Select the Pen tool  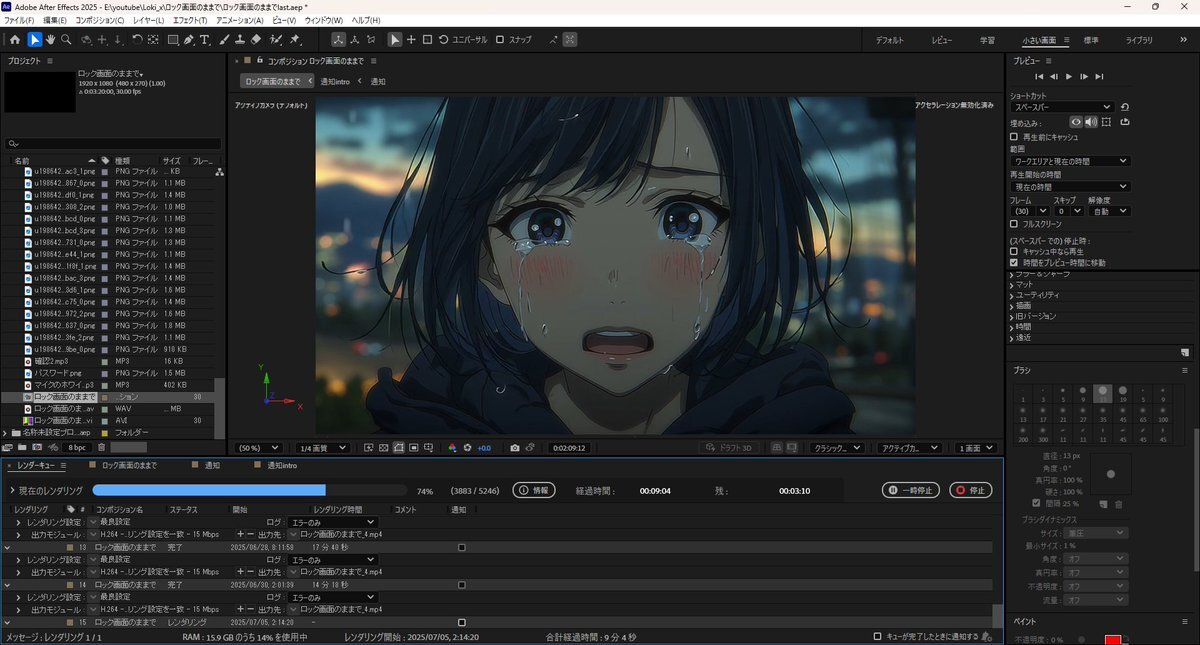click(x=190, y=40)
